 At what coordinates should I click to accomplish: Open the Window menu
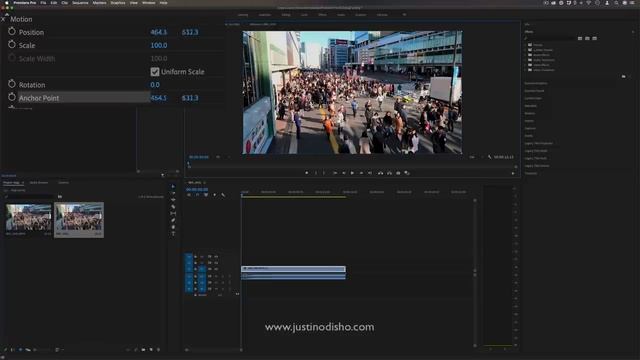pos(149,2)
